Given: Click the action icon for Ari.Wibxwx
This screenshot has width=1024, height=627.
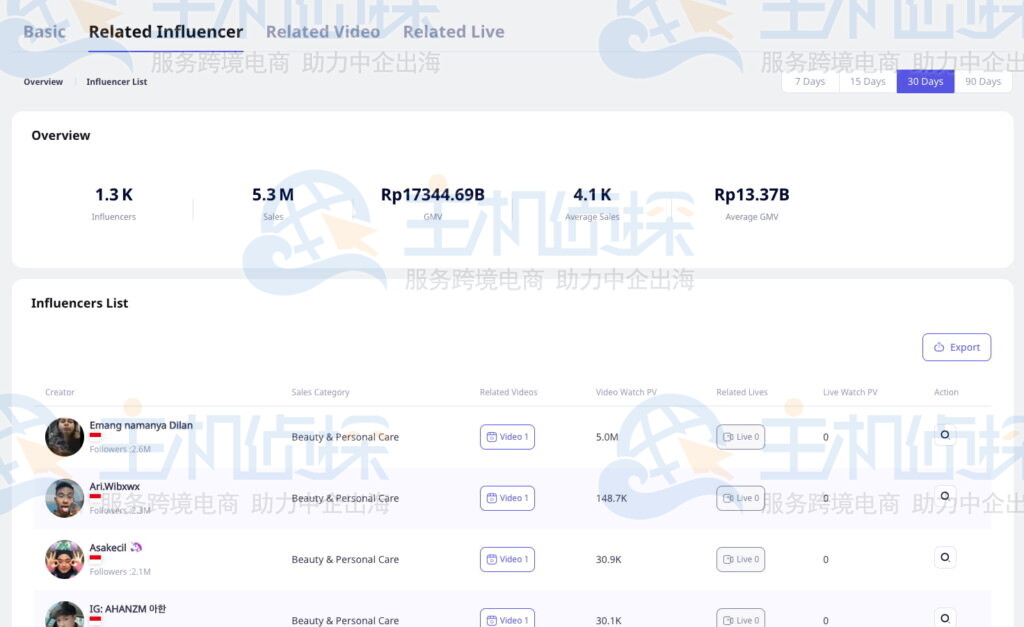Looking at the screenshot, I should click(944, 496).
